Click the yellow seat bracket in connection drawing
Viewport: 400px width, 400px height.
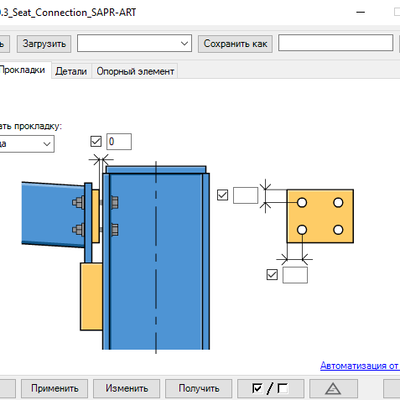coord(91,296)
